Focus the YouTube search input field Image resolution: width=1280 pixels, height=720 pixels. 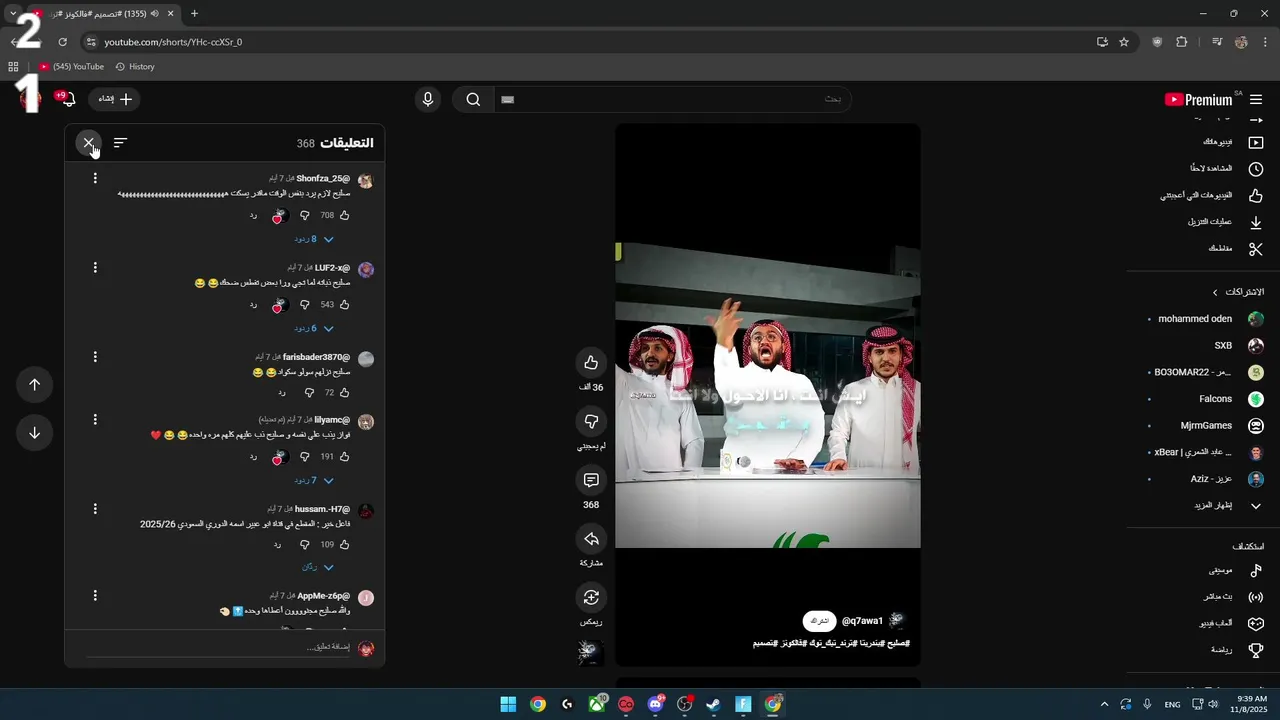(672, 99)
